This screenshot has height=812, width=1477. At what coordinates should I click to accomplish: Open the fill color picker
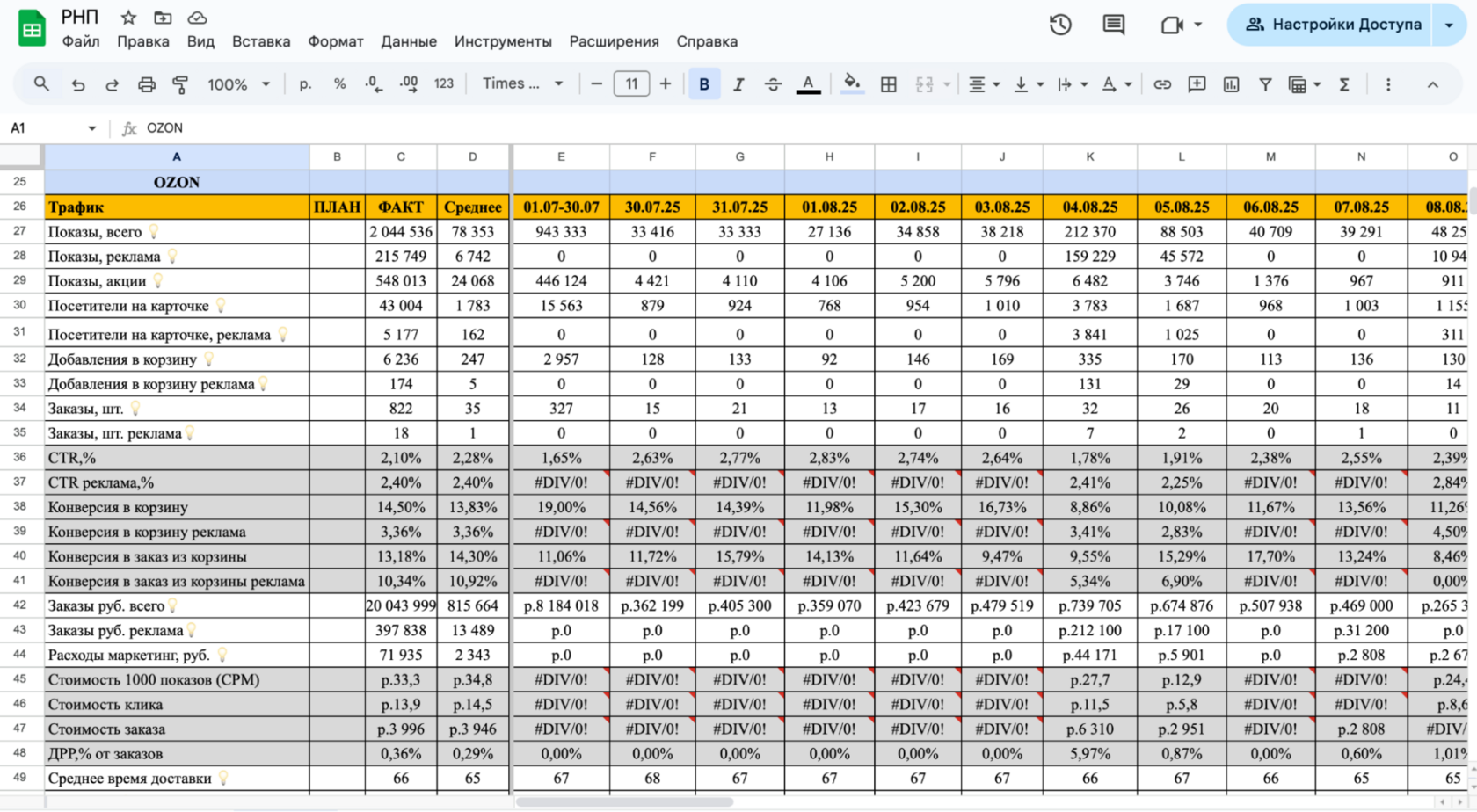(851, 84)
